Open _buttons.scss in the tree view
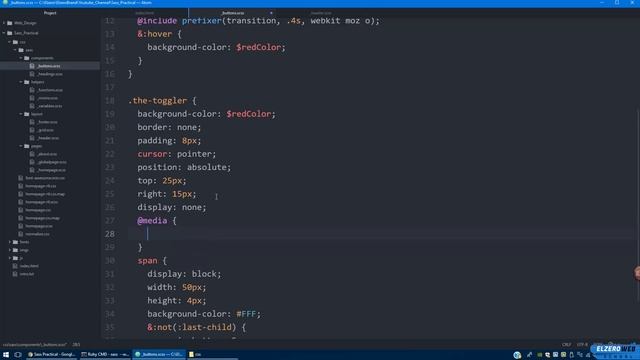This screenshot has width=640, height=360. click(49, 66)
